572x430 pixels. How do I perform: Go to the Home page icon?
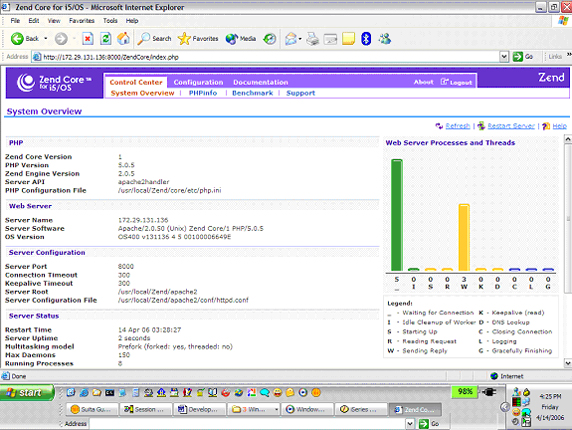pos(123,39)
